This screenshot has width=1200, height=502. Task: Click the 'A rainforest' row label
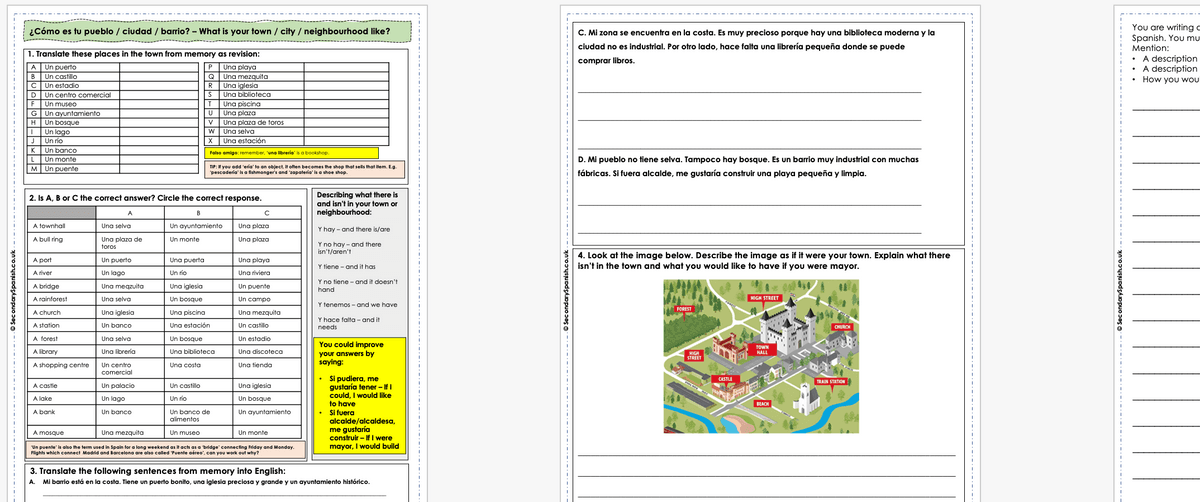tap(50, 299)
